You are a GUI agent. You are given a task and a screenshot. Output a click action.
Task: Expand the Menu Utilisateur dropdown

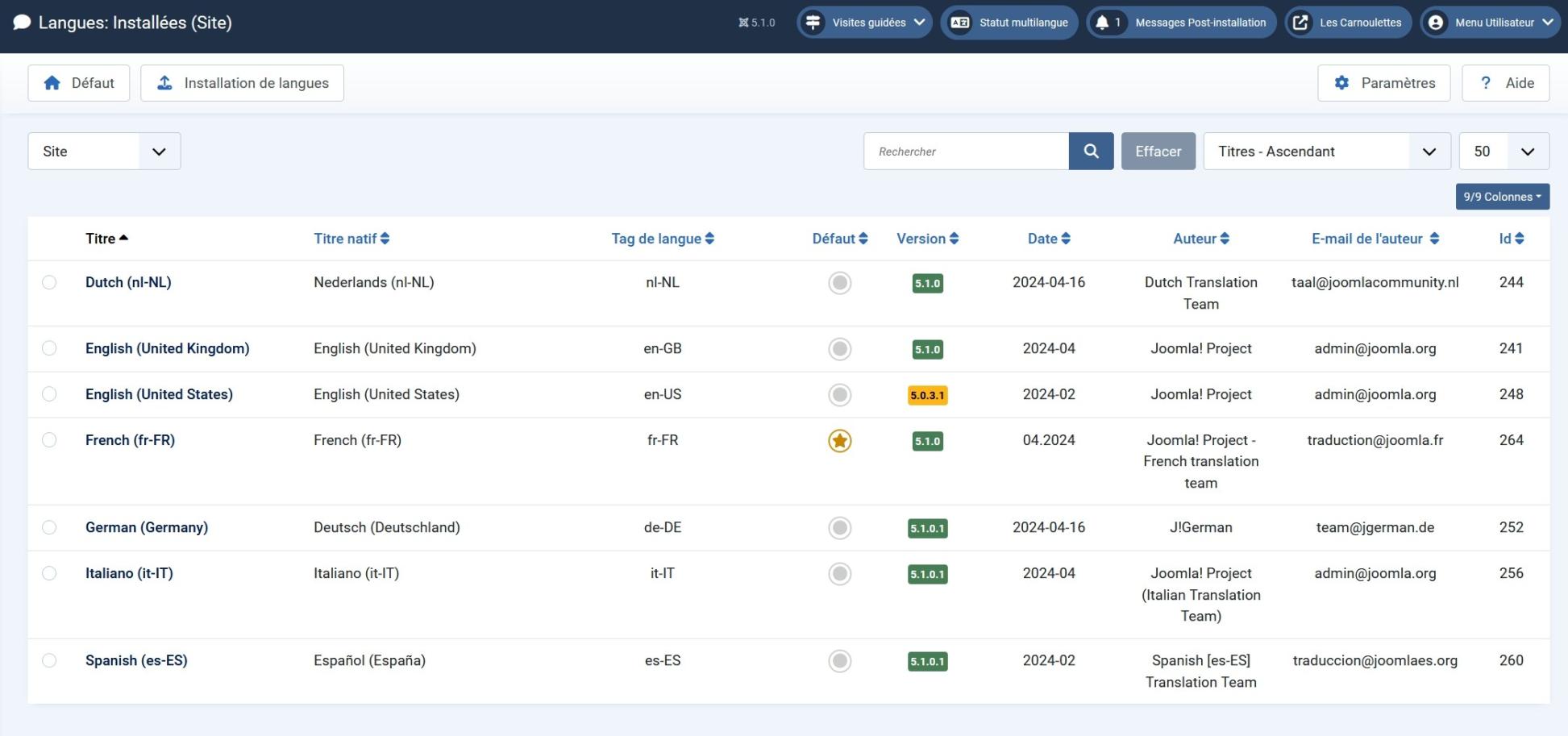point(1490,23)
